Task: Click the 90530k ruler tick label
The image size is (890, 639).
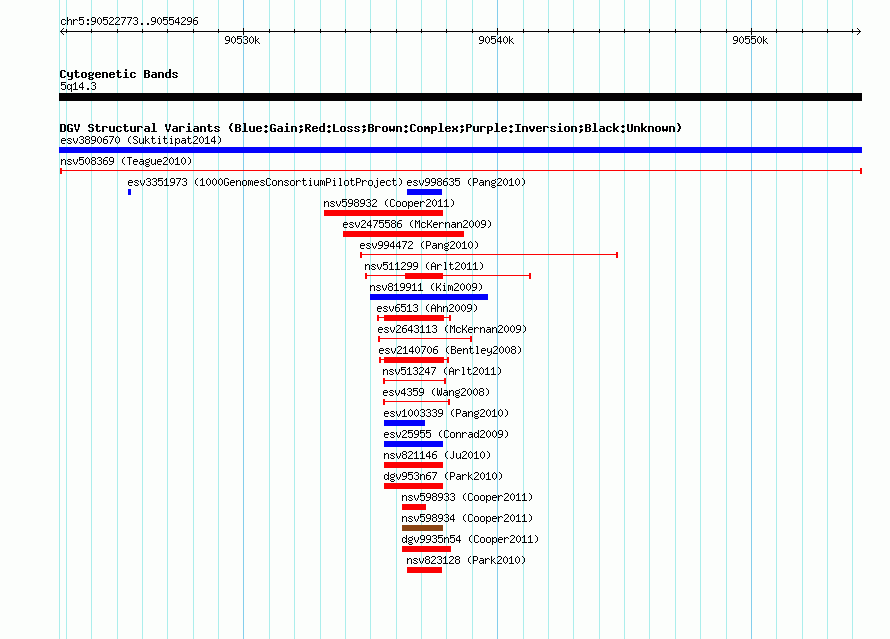Action: click(x=242, y=40)
